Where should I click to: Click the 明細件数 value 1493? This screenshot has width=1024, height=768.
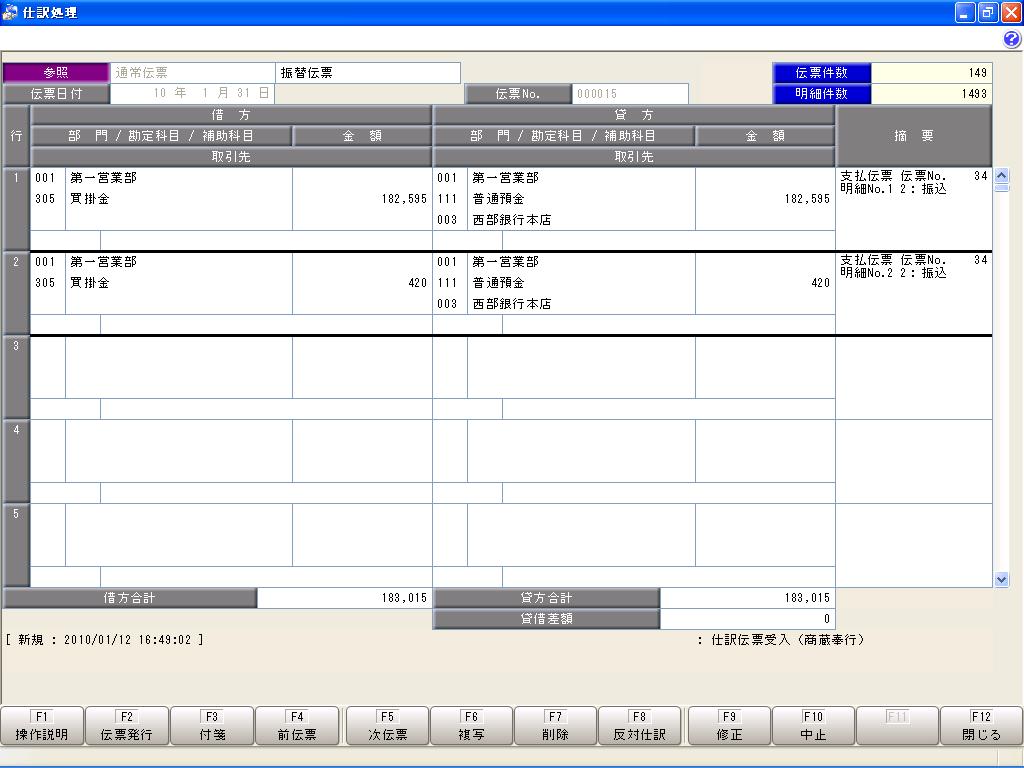coord(931,93)
